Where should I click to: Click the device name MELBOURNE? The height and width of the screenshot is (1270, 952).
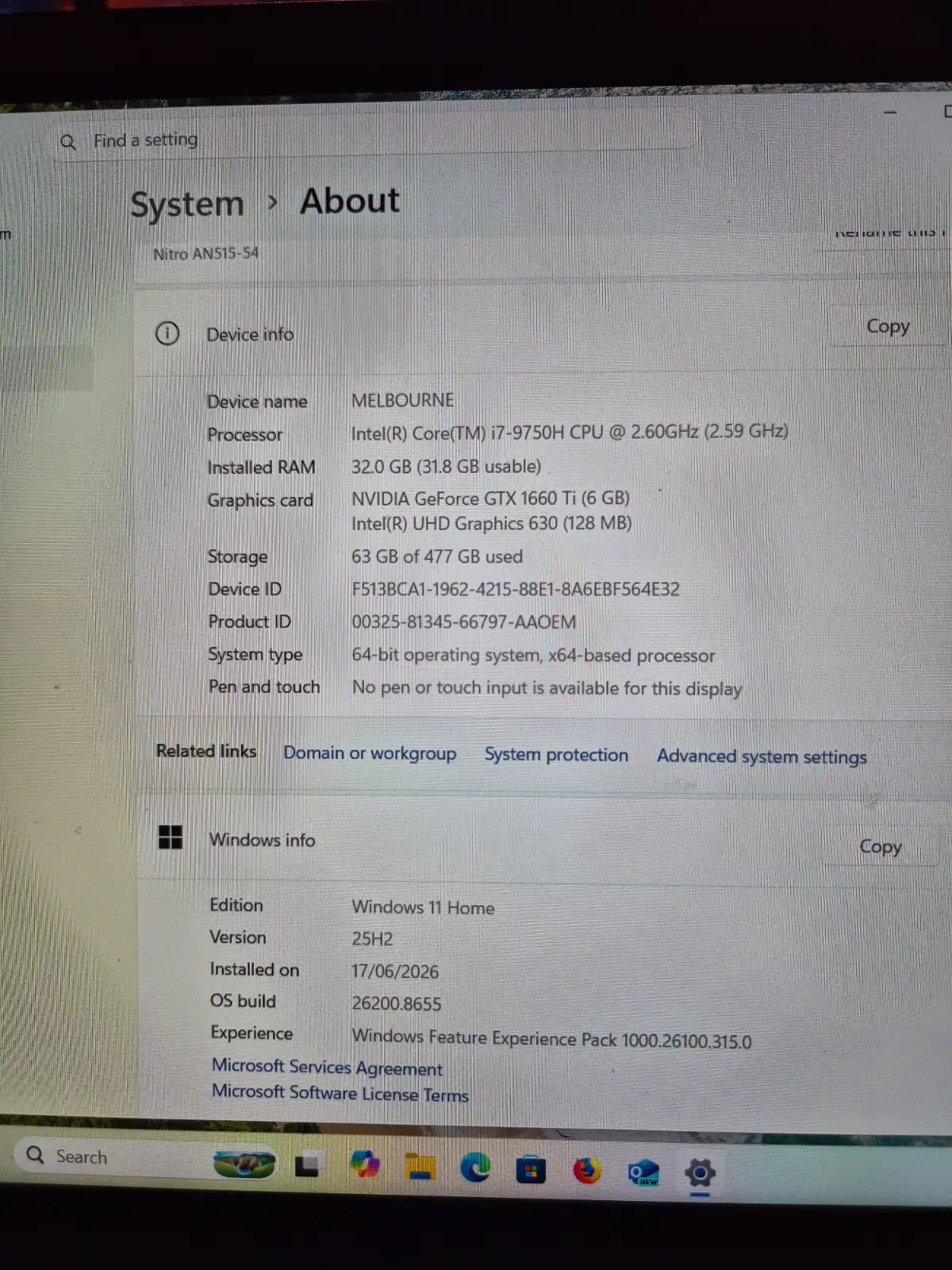(403, 400)
